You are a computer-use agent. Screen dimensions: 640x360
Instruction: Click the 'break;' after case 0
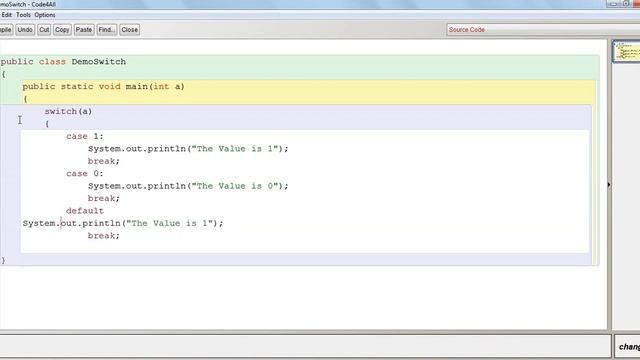(104, 198)
